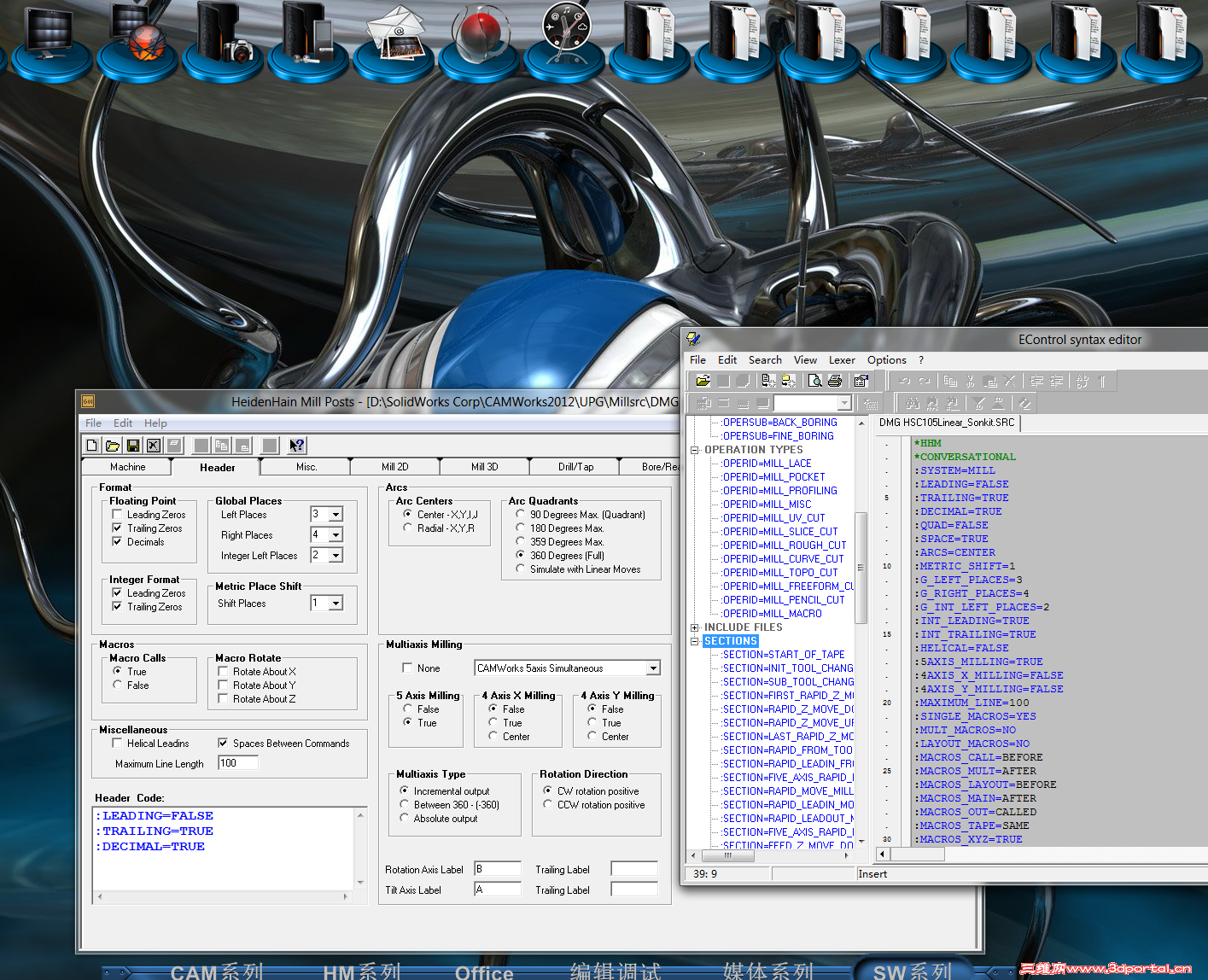
Task: Open the Machine tab
Action: pos(127,467)
